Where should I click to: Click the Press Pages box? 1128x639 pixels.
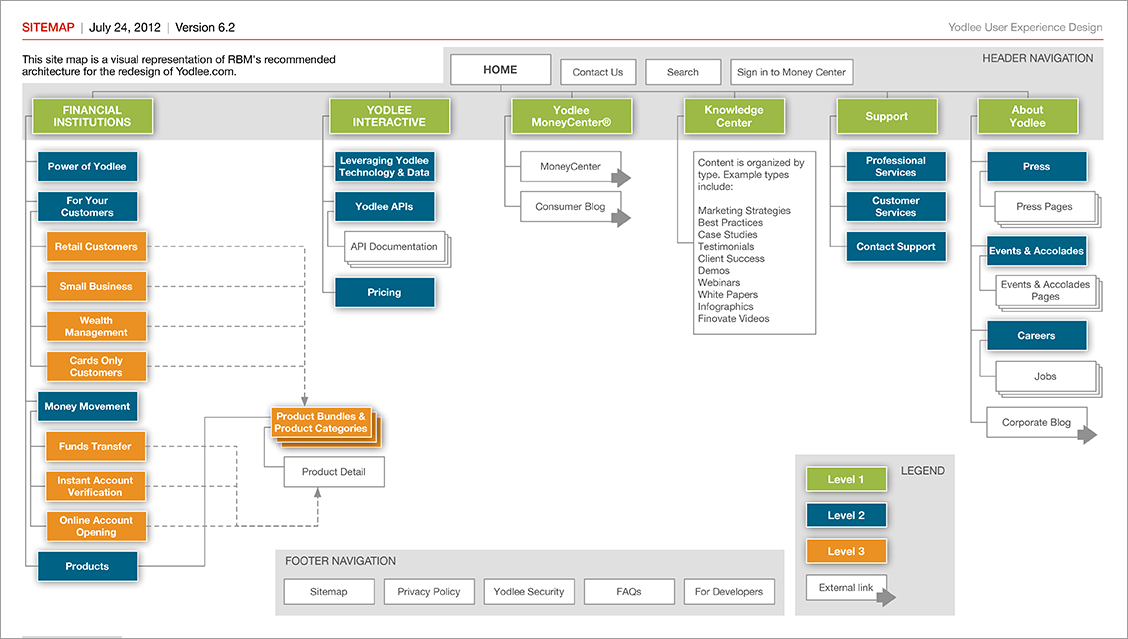1045,207
